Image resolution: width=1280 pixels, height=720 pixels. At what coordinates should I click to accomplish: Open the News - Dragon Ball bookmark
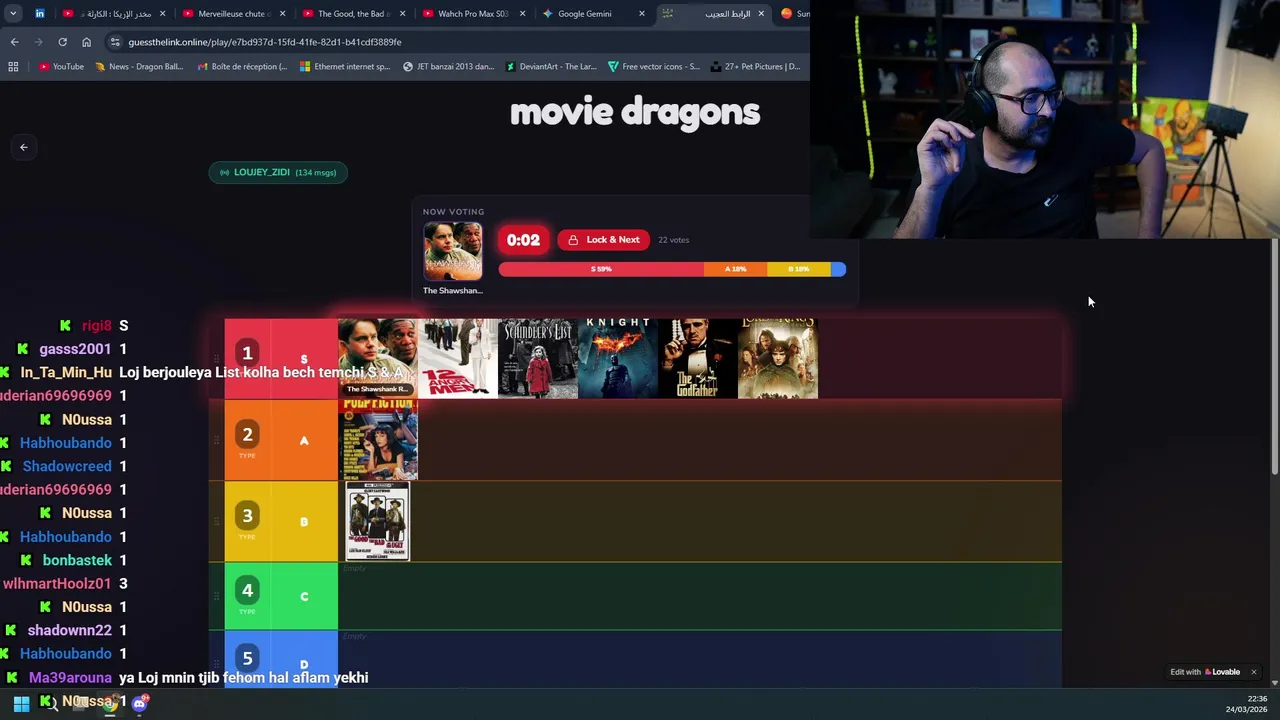pos(139,67)
